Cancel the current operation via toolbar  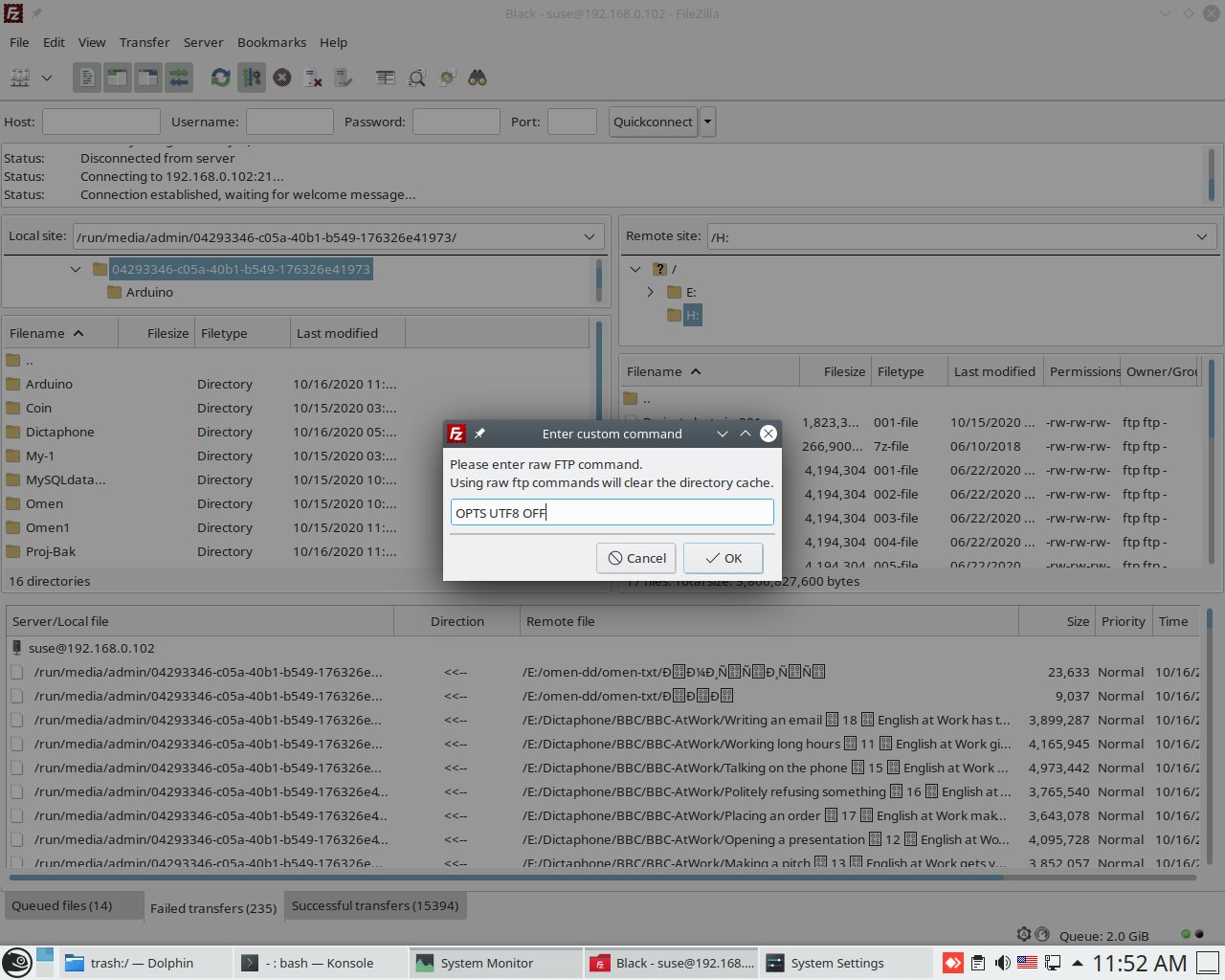(282, 78)
